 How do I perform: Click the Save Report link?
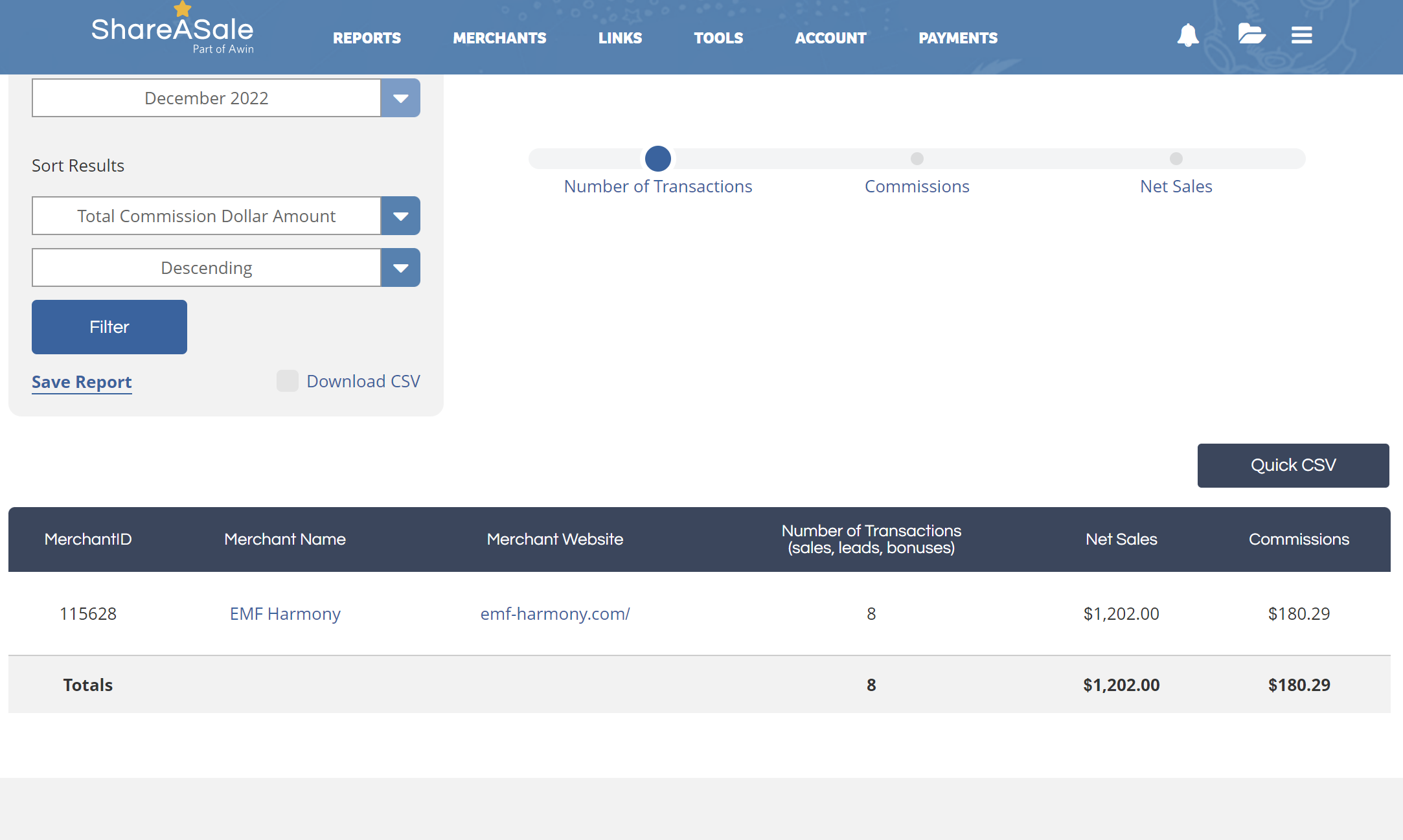click(x=82, y=382)
